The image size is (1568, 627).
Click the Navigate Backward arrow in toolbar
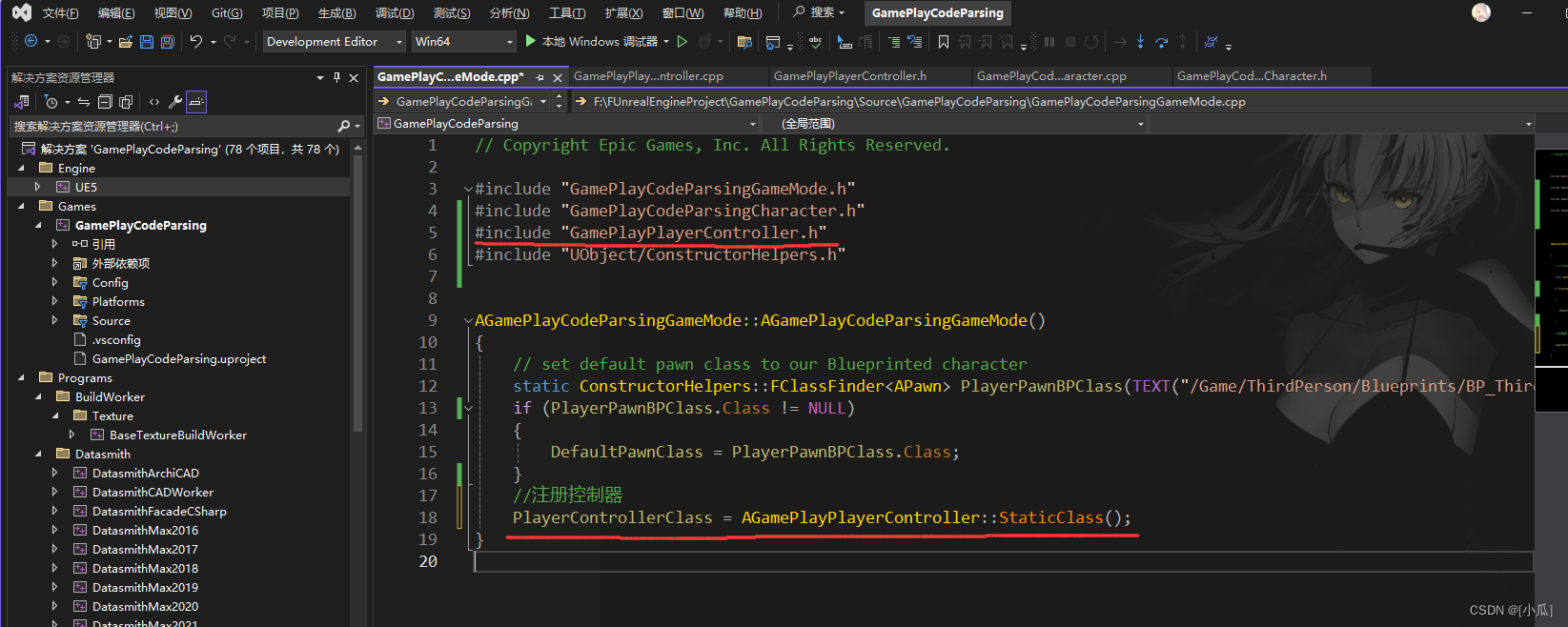[x=31, y=42]
